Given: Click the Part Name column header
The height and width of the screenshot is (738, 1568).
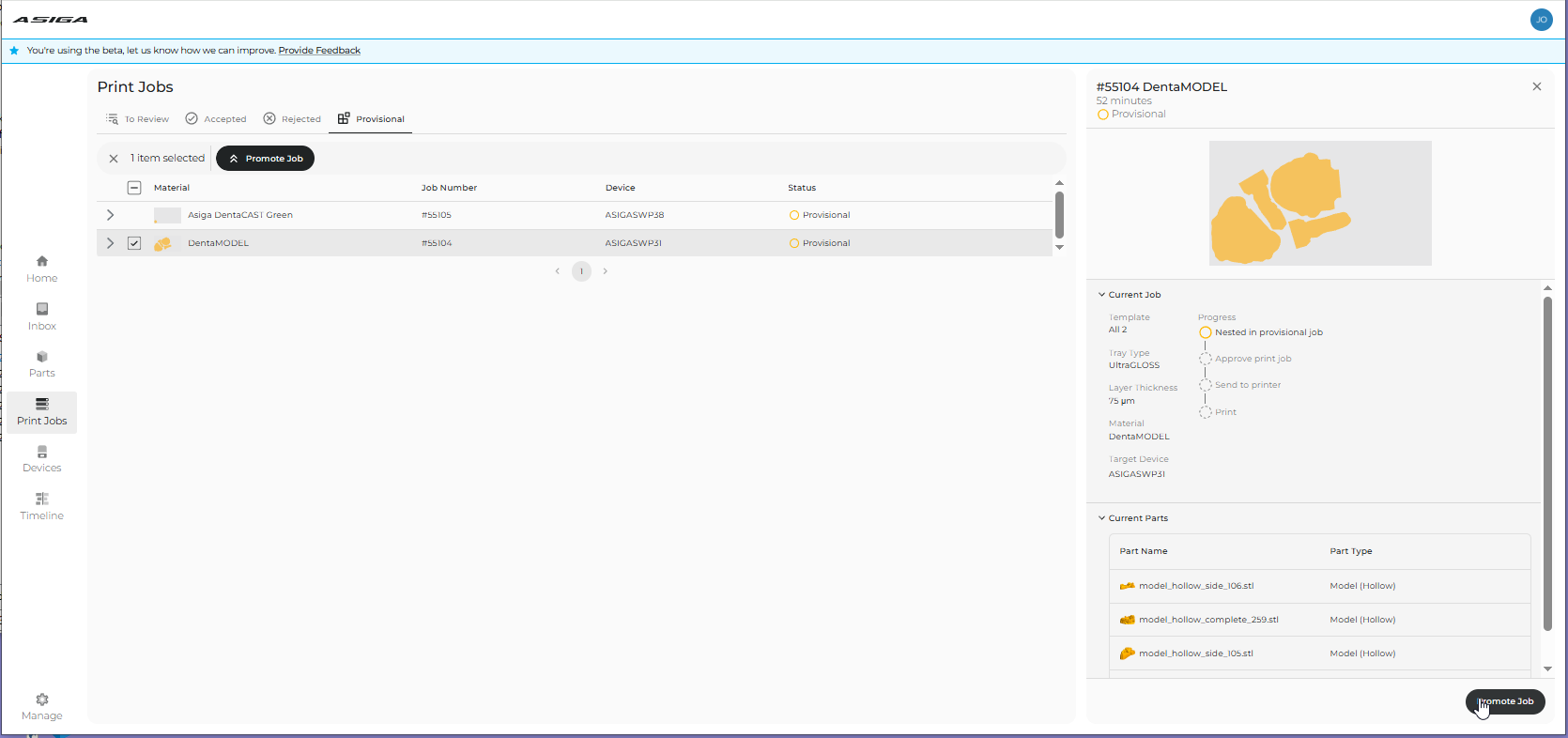Looking at the screenshot, I should point(1144,551).
